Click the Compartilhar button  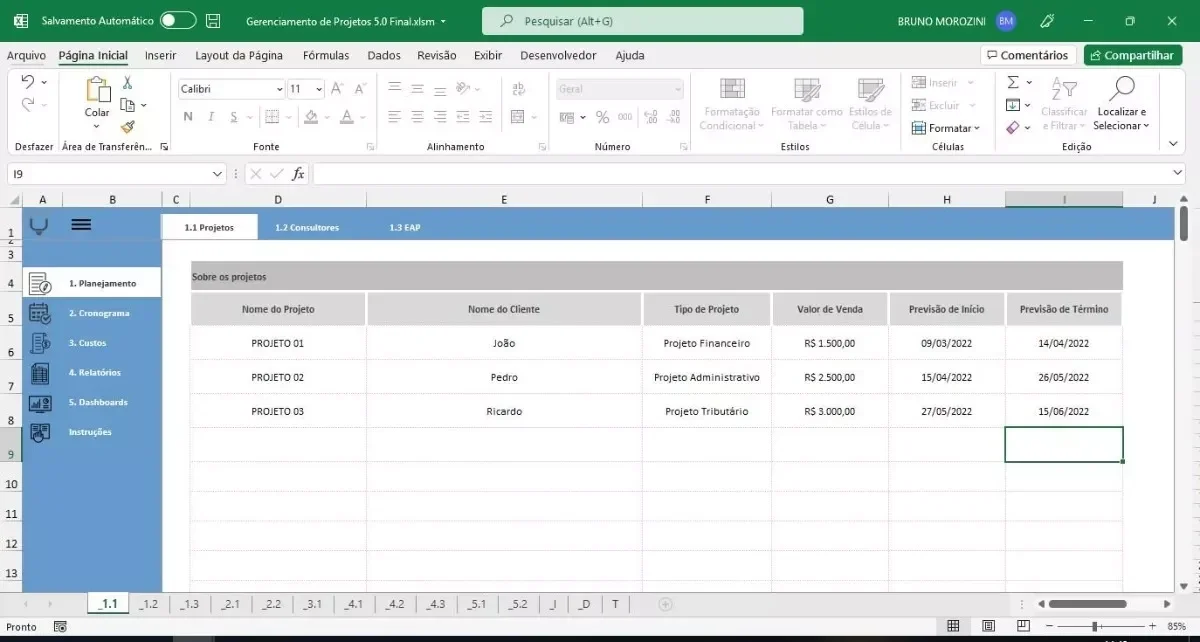pos(1133,56)
